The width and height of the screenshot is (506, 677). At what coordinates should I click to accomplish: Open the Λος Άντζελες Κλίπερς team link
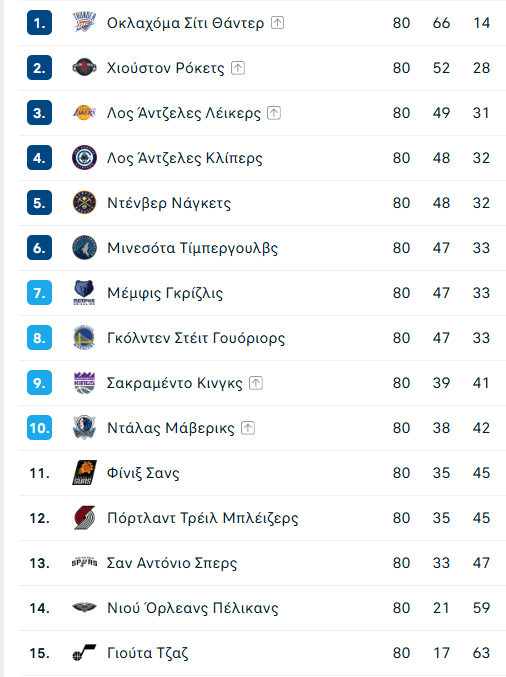185,158
